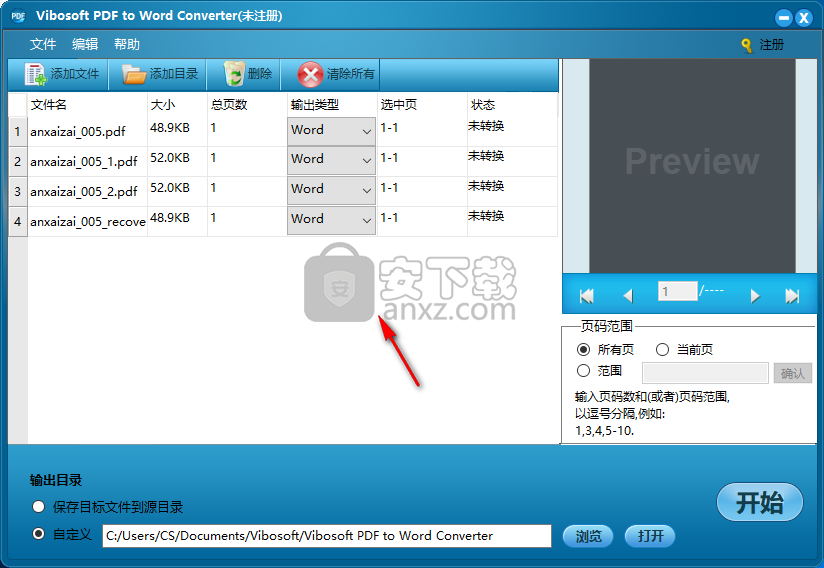The image size is (824, 568).
Task: Open output type dropdown for anxaizai_005_recove row
Action: (332, 220)
